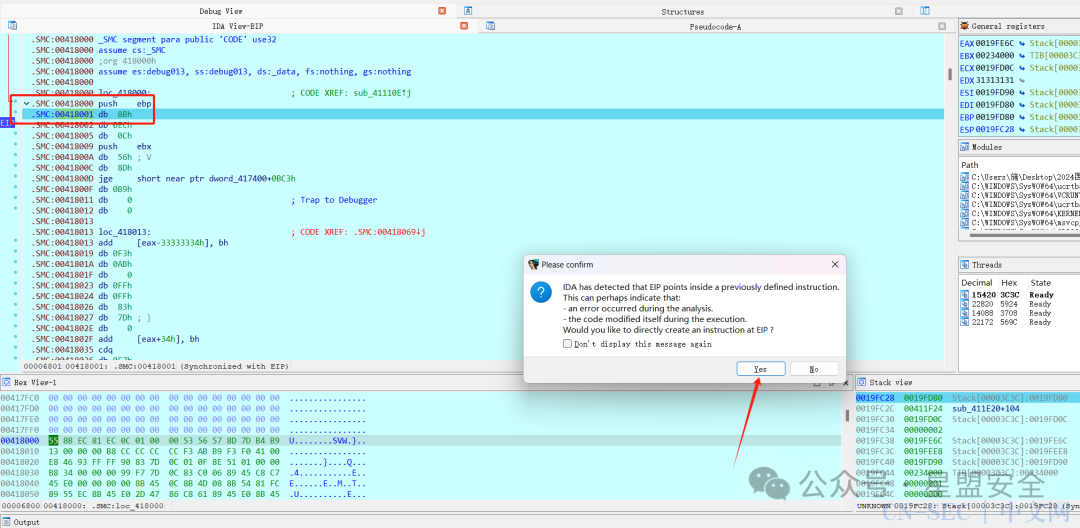Viewport: 1080px width, 528px height.
Task: Switch to the Pseudocode-A tab
Action: 715,26
